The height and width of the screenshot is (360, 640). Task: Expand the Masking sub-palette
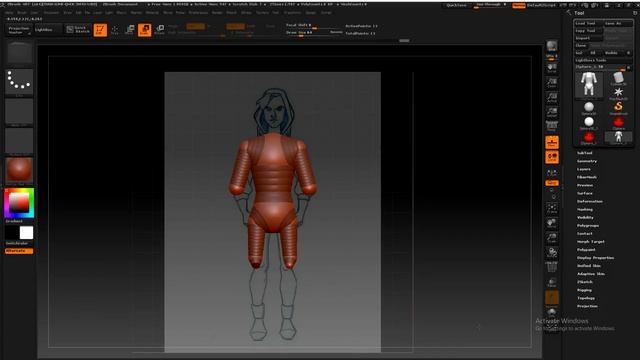[x=585, y=209]
